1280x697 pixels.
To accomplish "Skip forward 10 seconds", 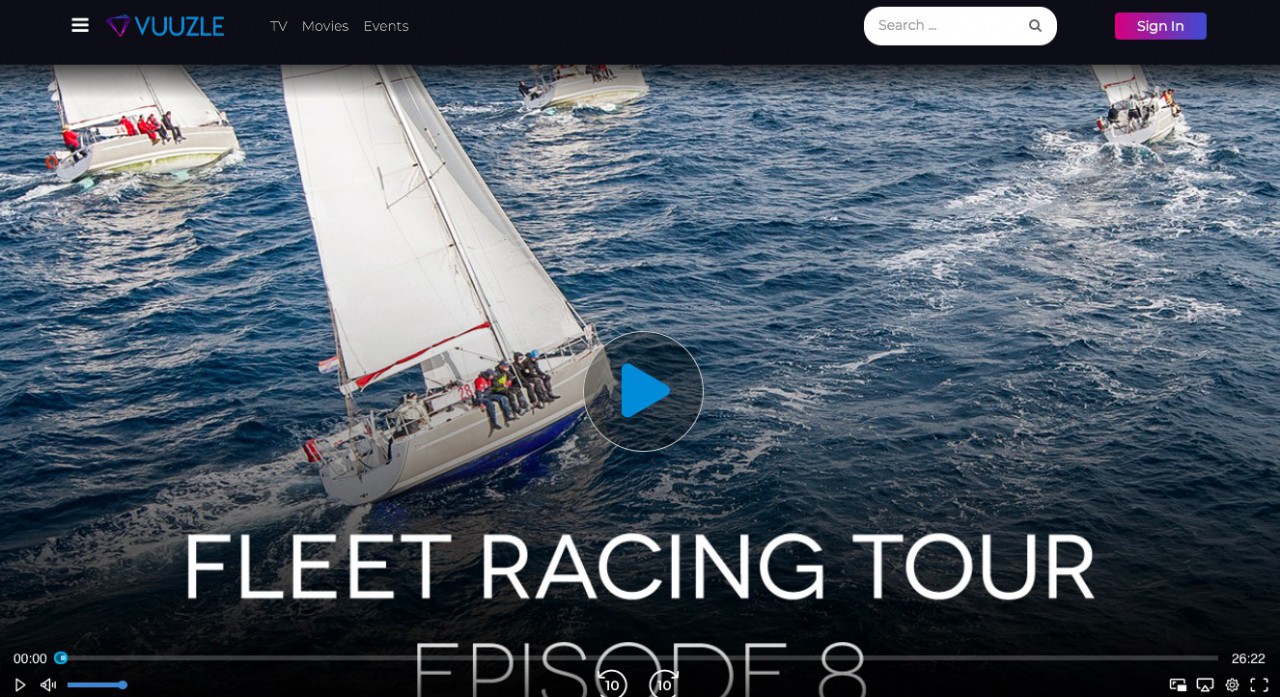I will click(x=664, y=684).
